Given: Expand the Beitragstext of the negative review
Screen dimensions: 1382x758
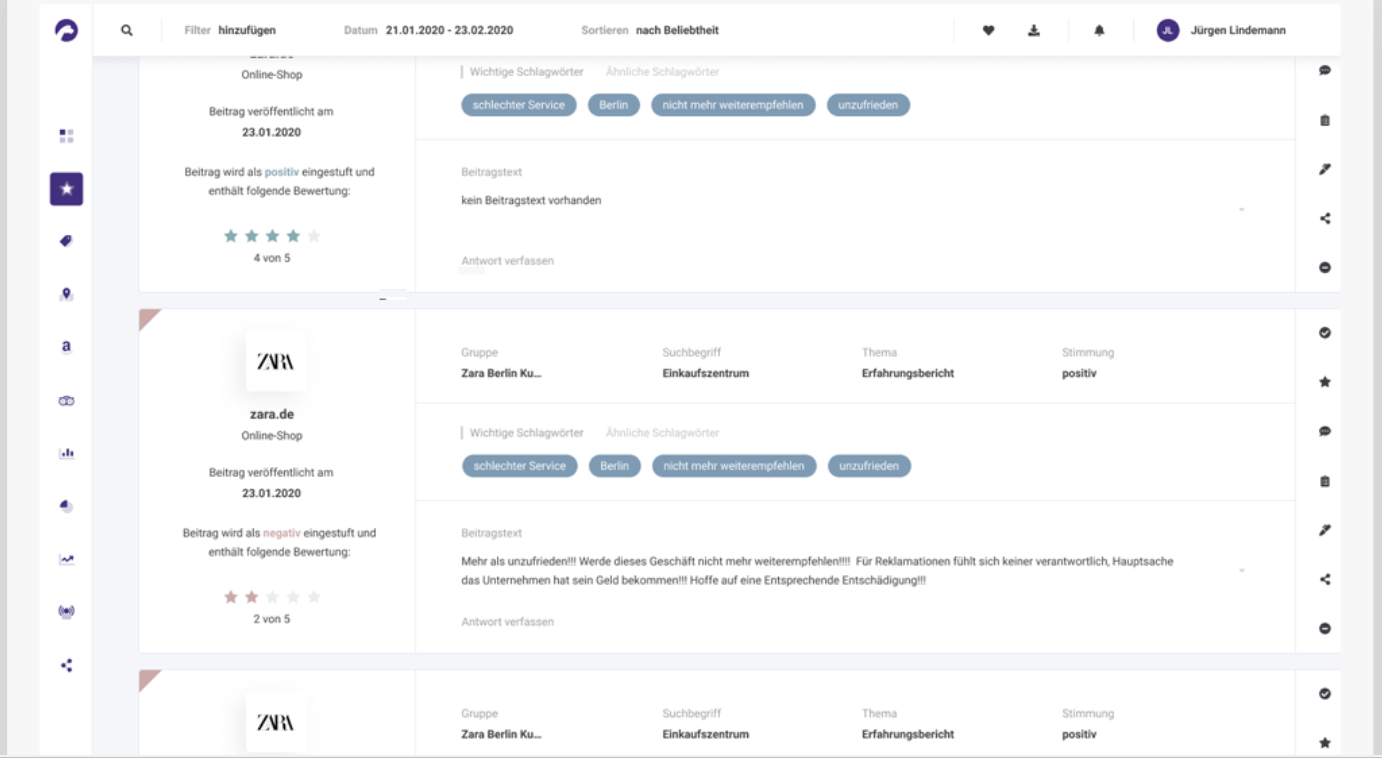Looking at the screenshot, I should tap(1242, 569).
